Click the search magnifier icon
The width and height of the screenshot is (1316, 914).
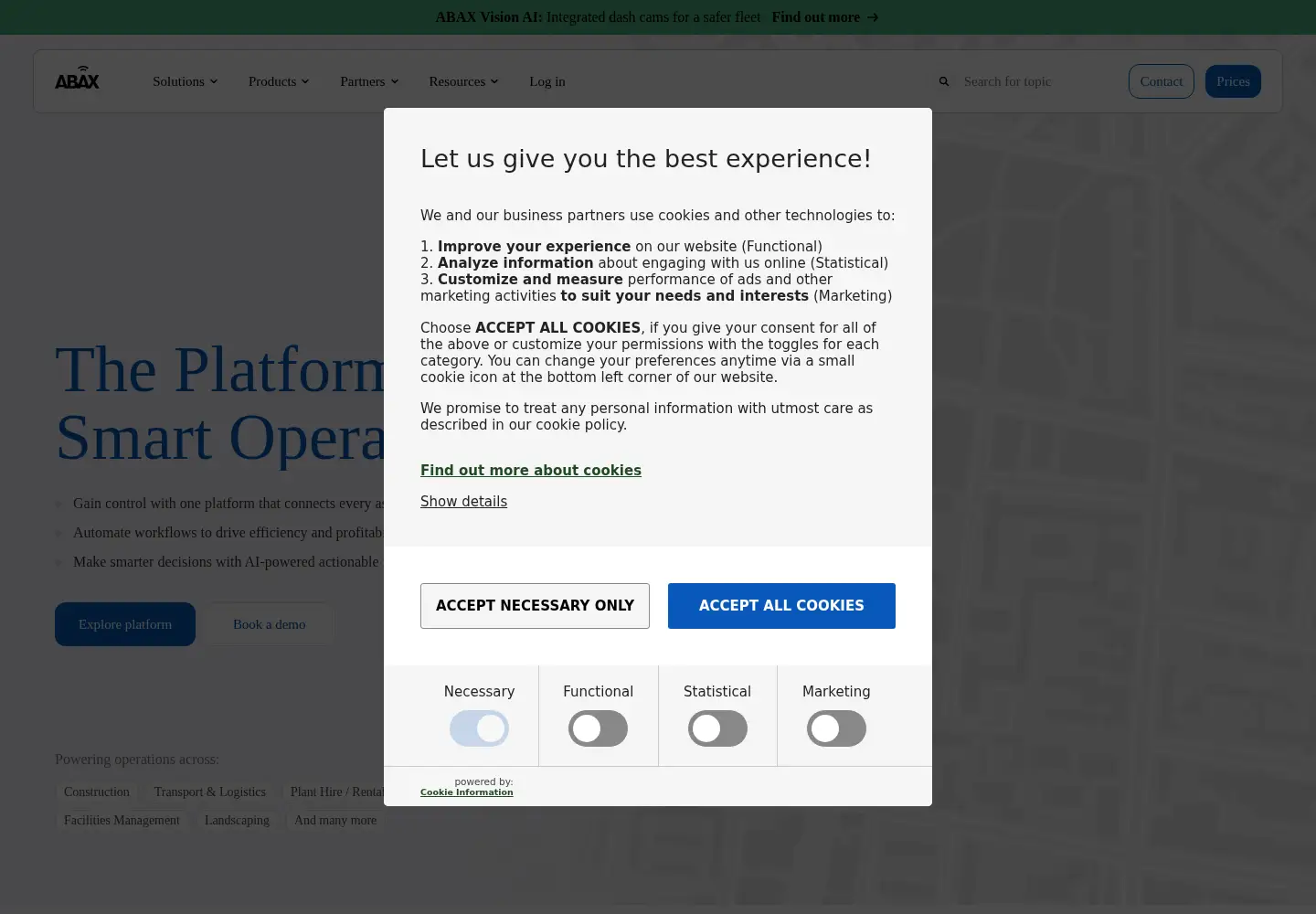pyautogui.click(x=944, y=81)
